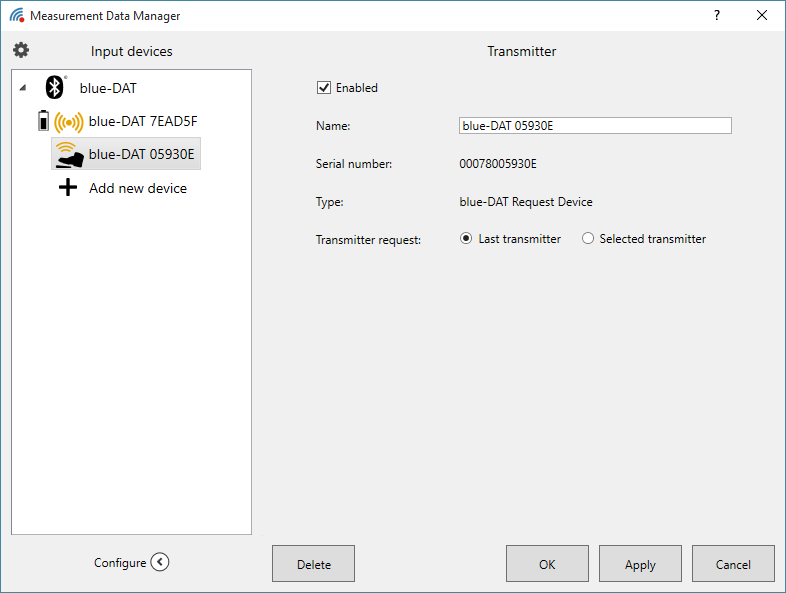Confirm with the OK button

[x=547, y=564]
